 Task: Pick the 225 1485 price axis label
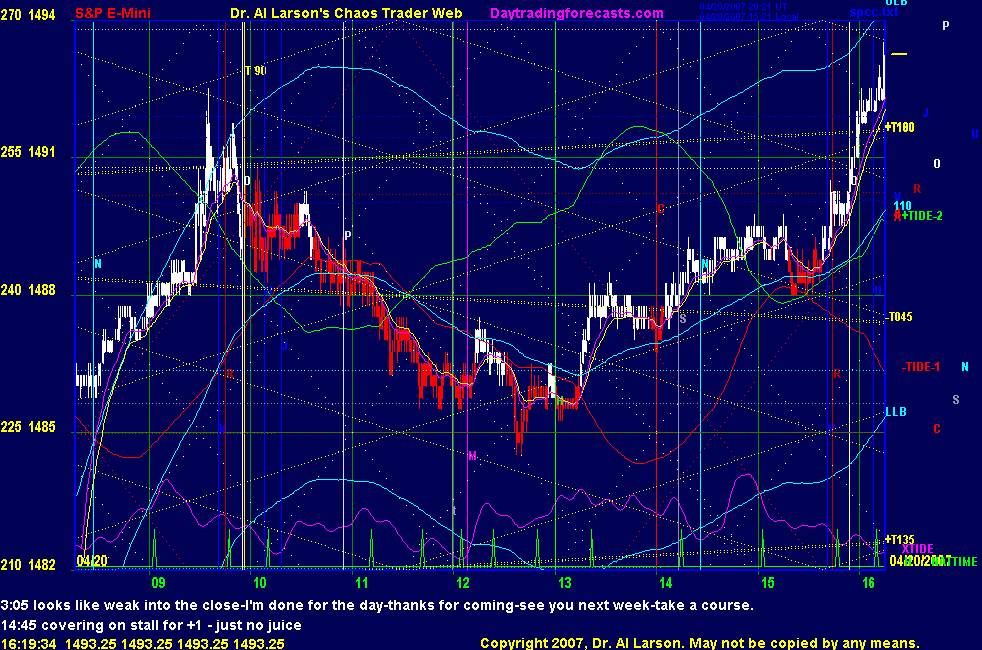click(28, 427)
